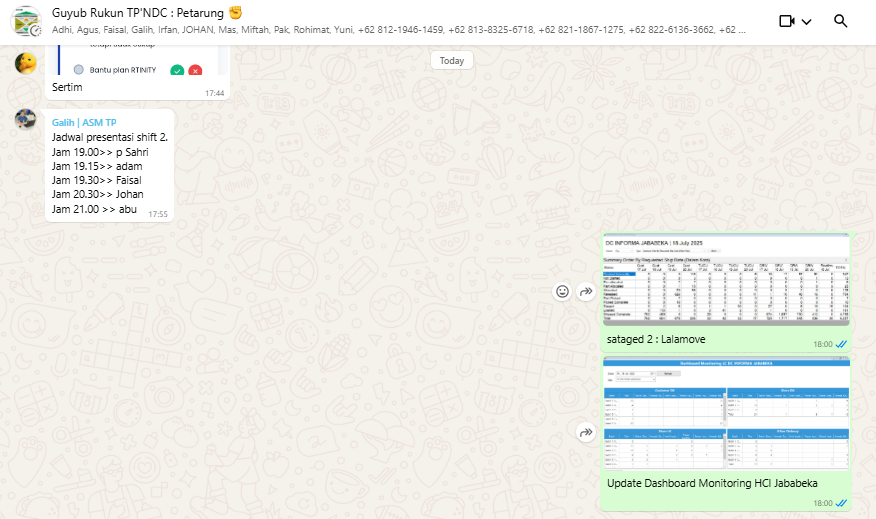
Task: Select the Bantu plan RTINITY radio option
Action: tap(79, 70)
